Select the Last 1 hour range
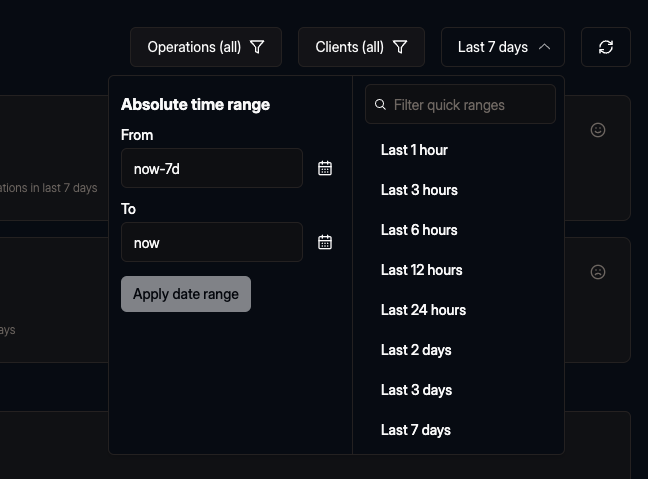 [x=414, y=150]
